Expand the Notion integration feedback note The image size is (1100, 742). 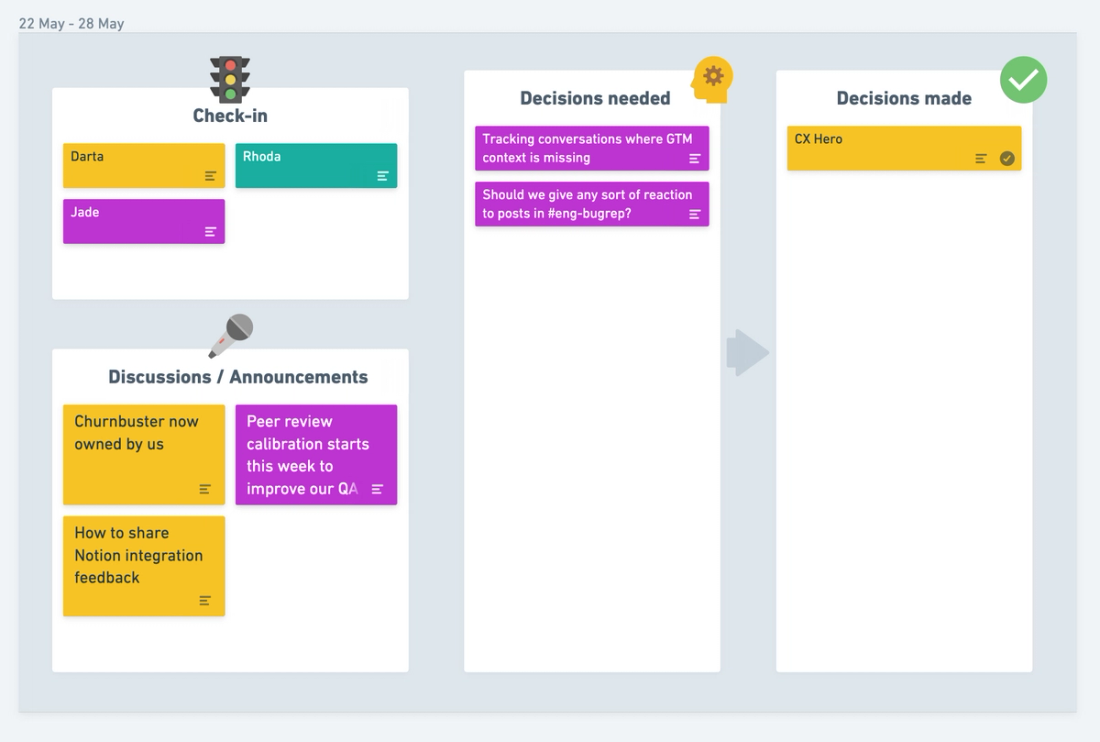tap(205, 601)
